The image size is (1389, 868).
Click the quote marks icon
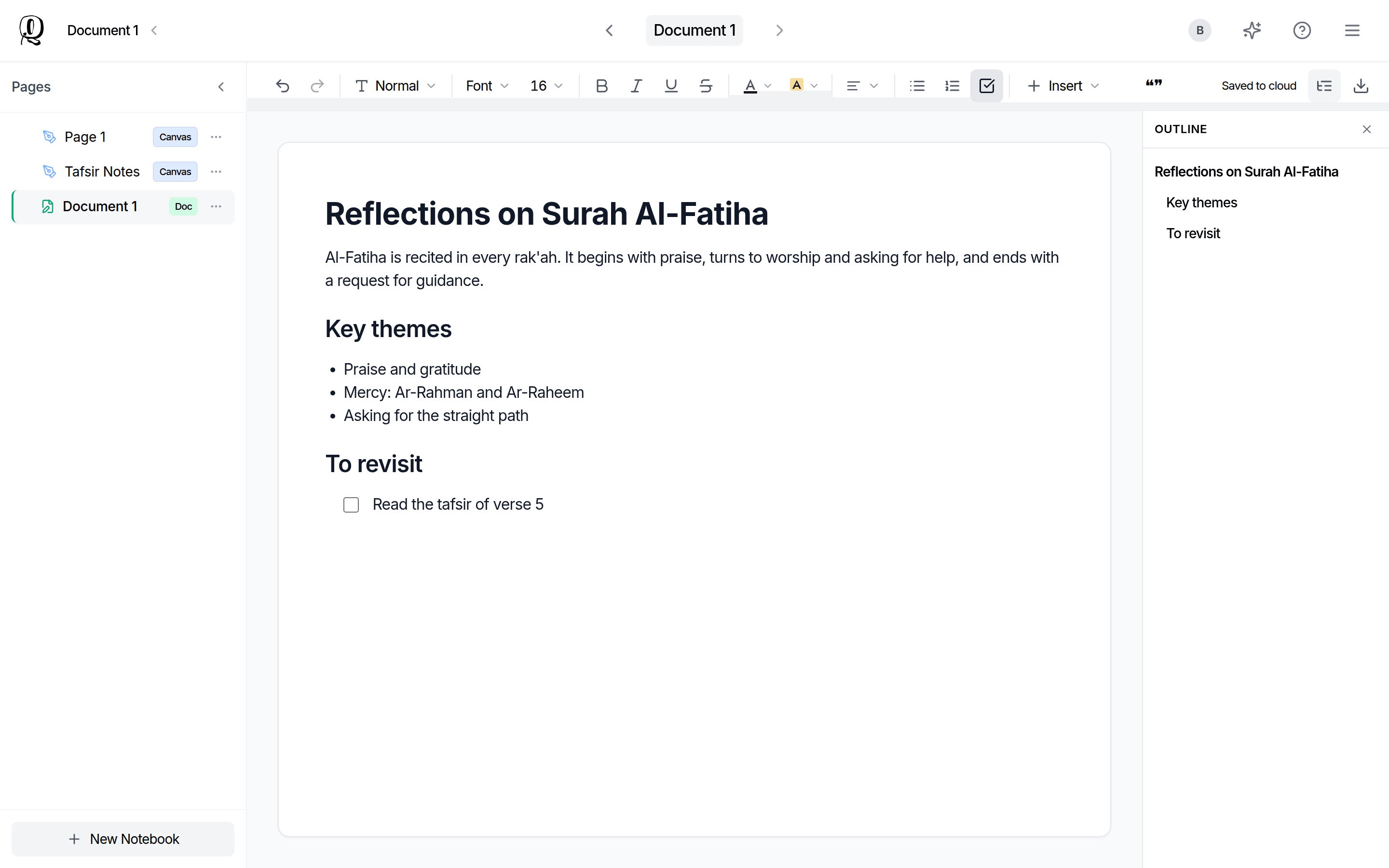pos(1154,84)
